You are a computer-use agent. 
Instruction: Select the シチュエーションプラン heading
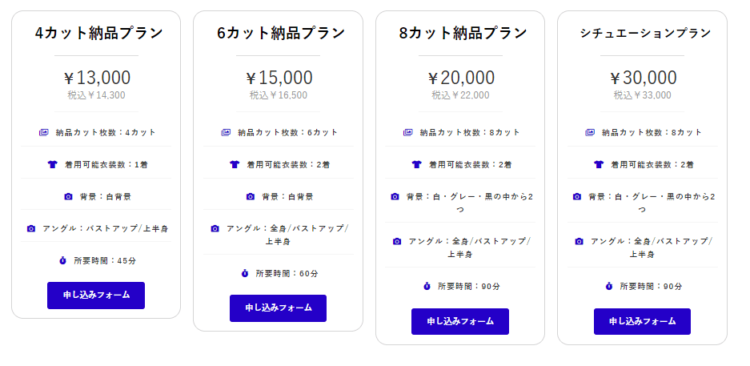(645, 33)
